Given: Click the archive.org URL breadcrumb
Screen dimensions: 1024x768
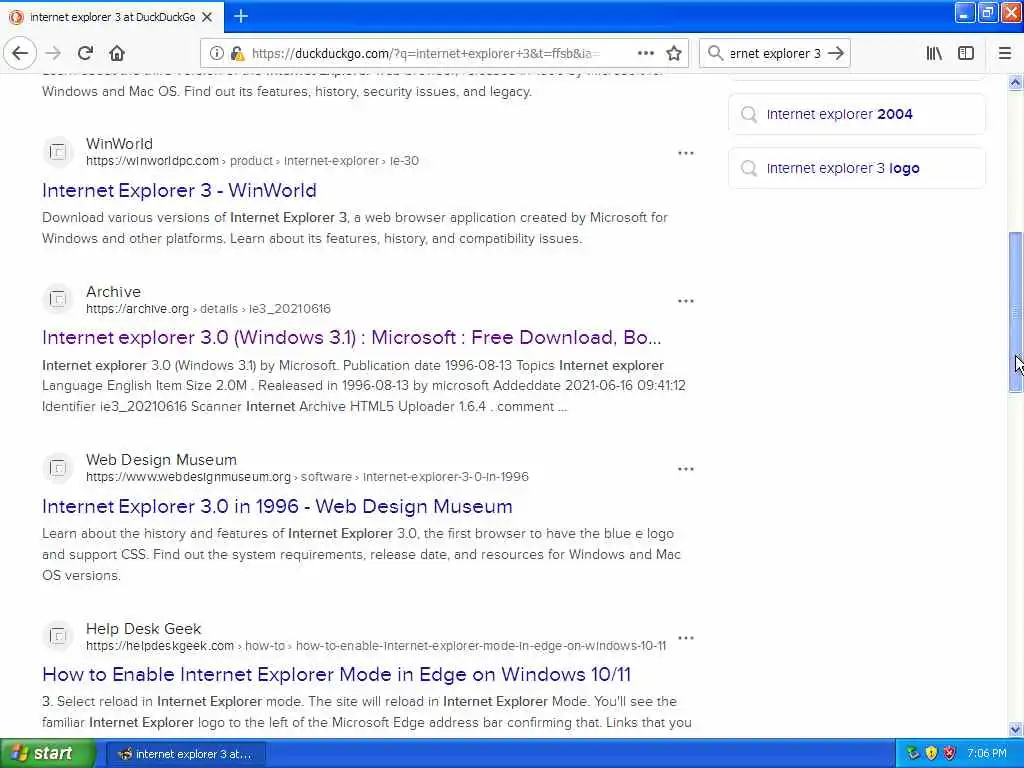Looking at the screenshot, I should coord(208,308).
